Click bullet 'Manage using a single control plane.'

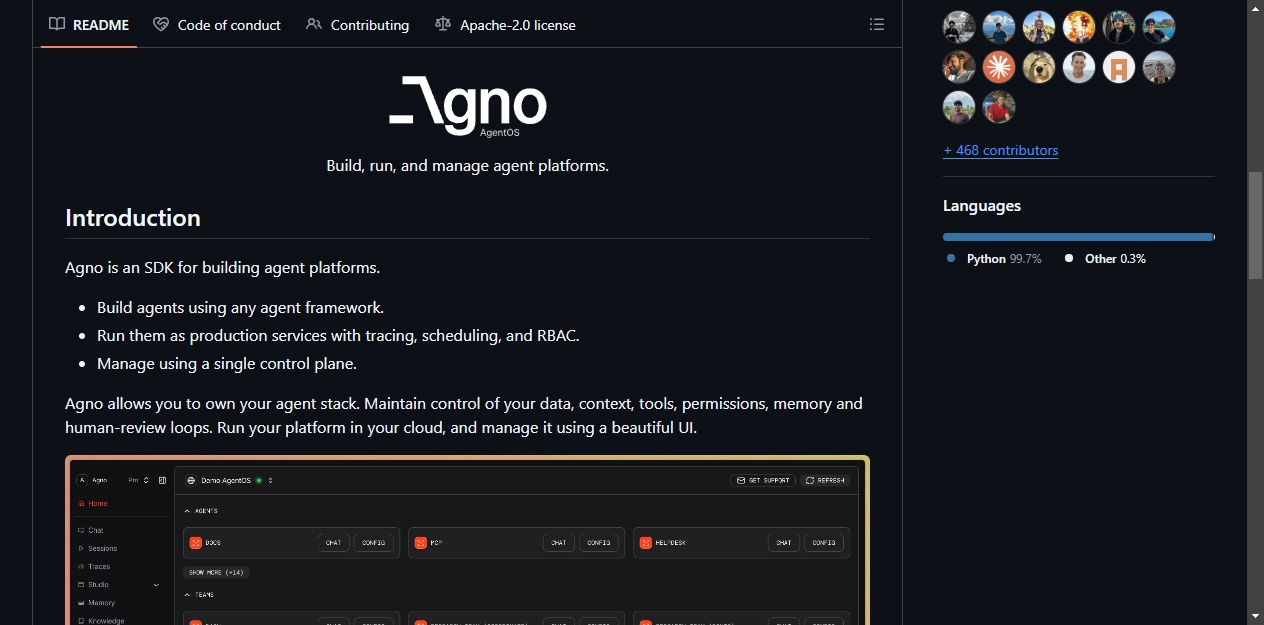(227, 364)
